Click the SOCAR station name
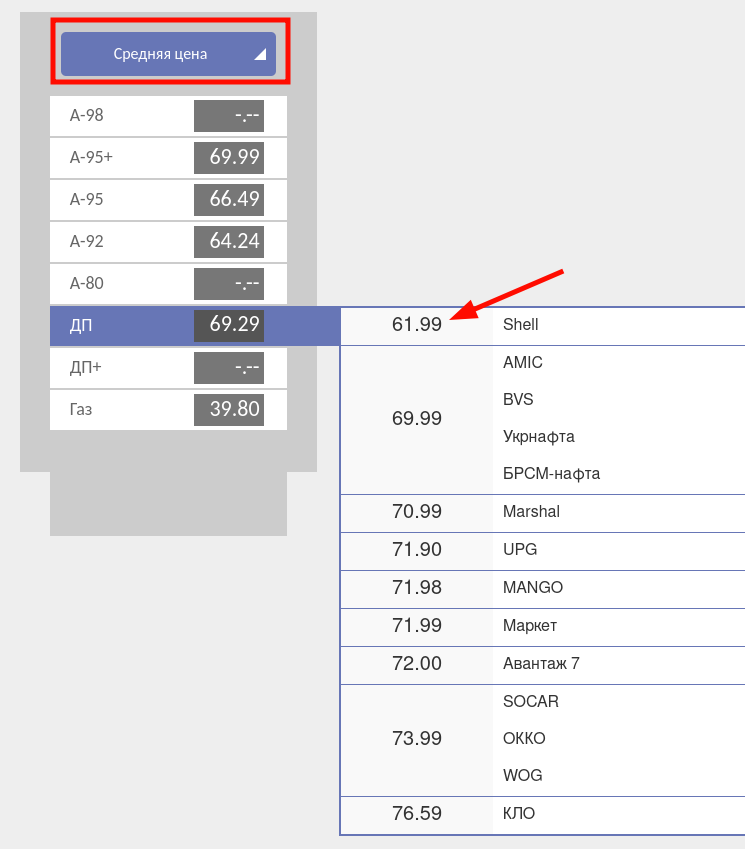Image resolution: width=745 pixels, height=849 pixels. pos(530,702)
